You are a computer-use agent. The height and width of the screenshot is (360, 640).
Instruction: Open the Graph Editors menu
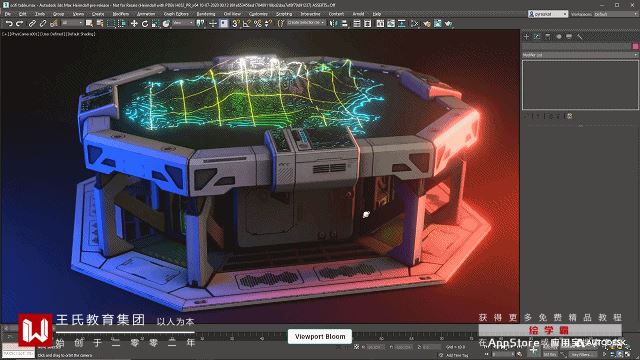pyautogui.click(x=176, y=14)
